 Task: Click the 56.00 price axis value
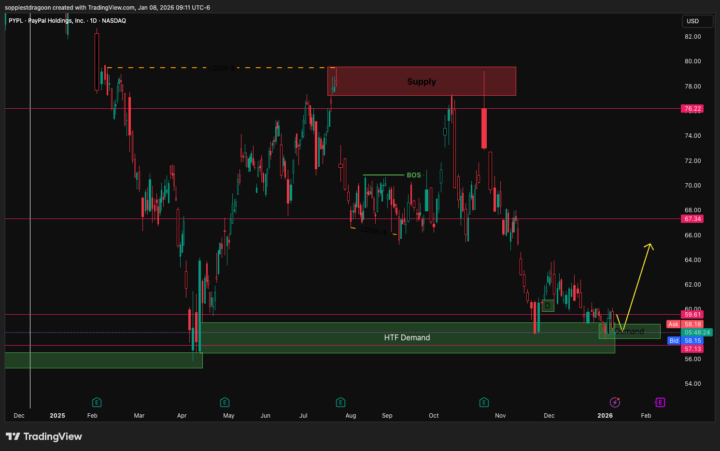pyautogui.click(x=692, y=359)
